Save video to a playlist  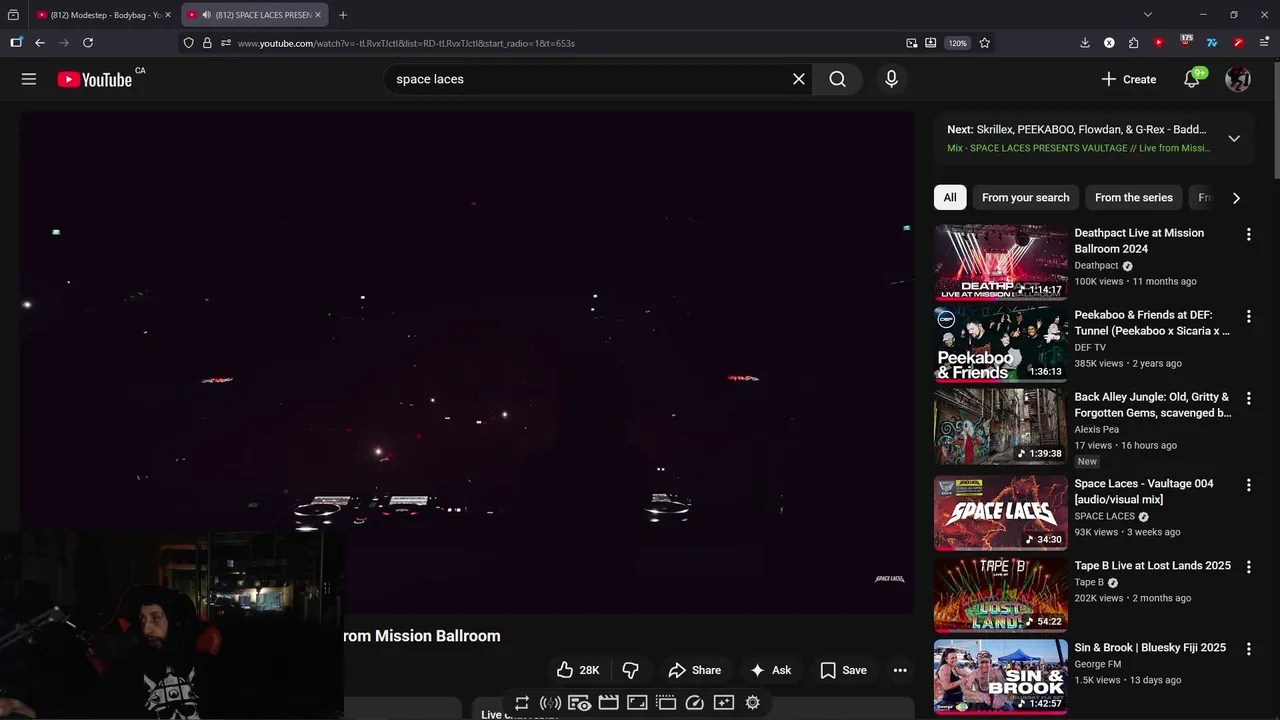pos(843,670)
